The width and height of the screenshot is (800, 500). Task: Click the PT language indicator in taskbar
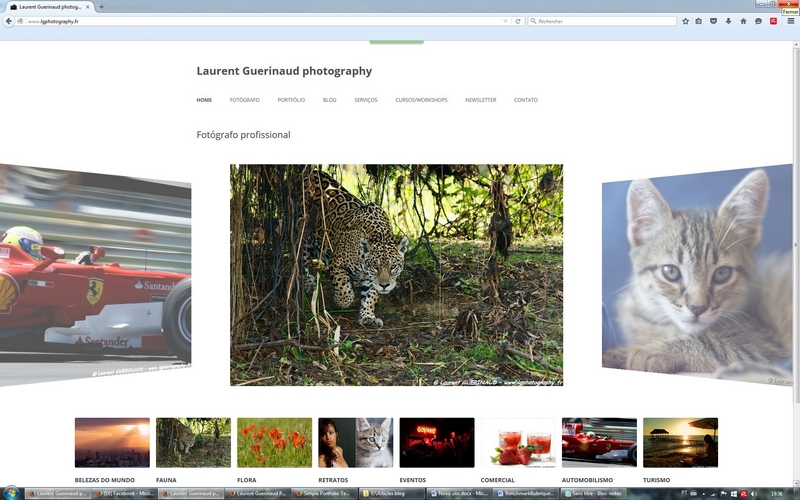pos(684,493)
